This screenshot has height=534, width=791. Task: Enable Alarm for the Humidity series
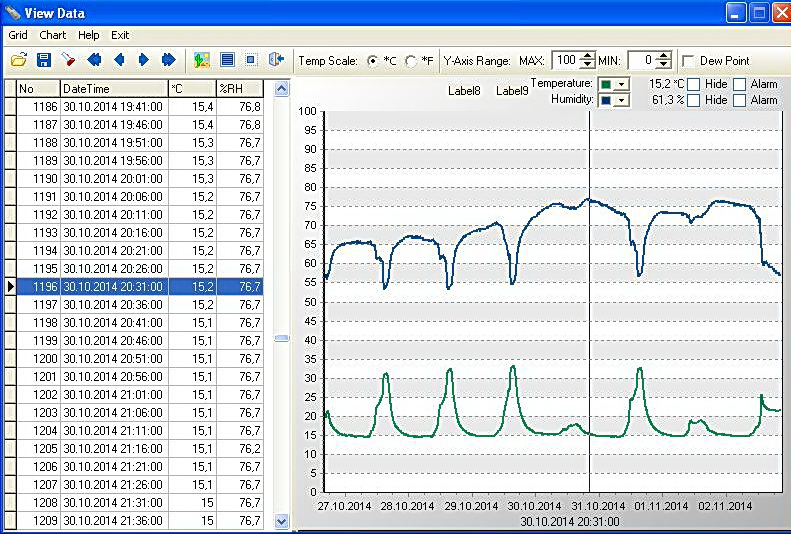pos(740,100)
